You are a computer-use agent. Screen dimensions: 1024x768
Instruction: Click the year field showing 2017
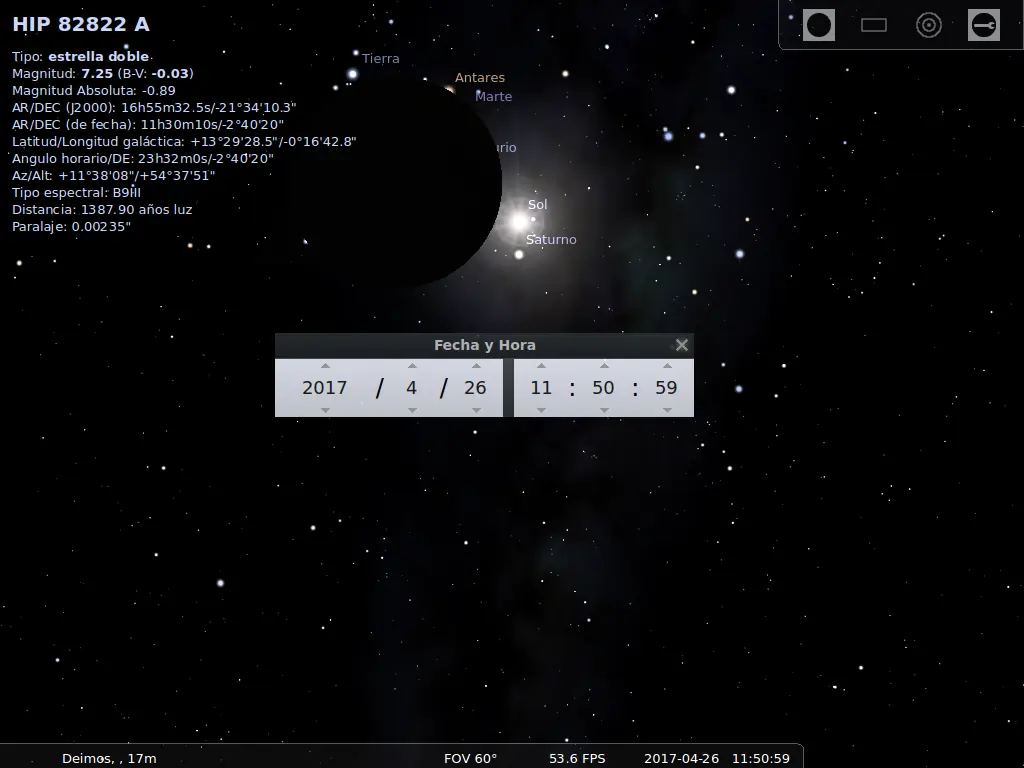tap(325, 388)
